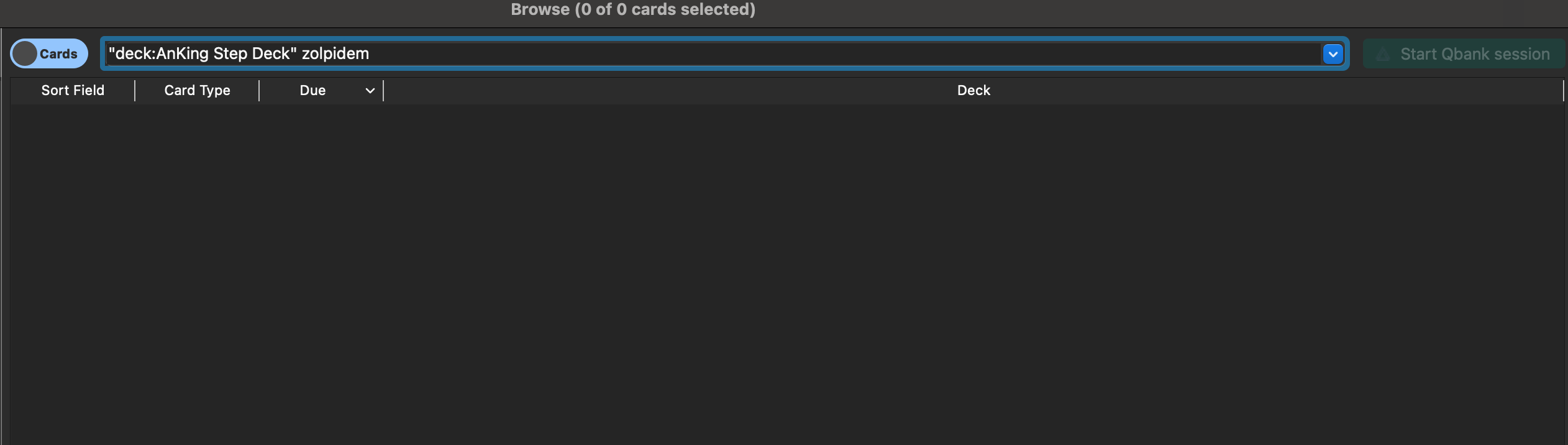Click the divider between Due and Deck
Viewport: 1568px width, 445px height.
tap(383, 91)
